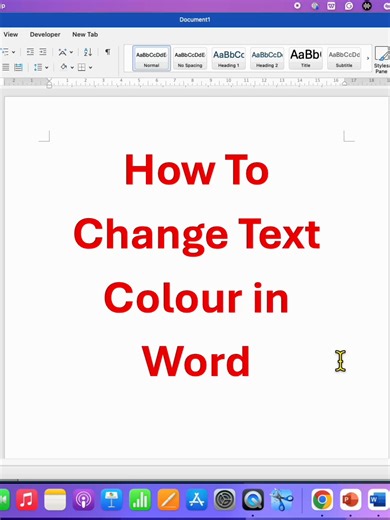Viewport: 390px width, 520px height.
Task: Open Podcasts app in the Dock
Action: pyautogui.click(x=84, y=500)
